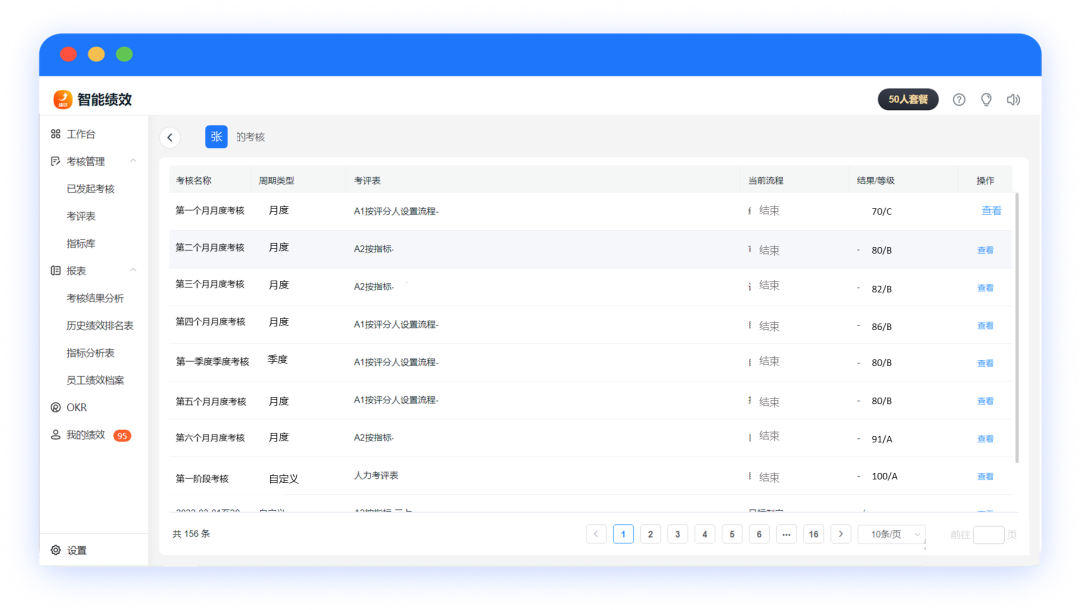Screen dimensions: 1080x610
Task: Open the help question mark icon
Action: pos(959,100)
